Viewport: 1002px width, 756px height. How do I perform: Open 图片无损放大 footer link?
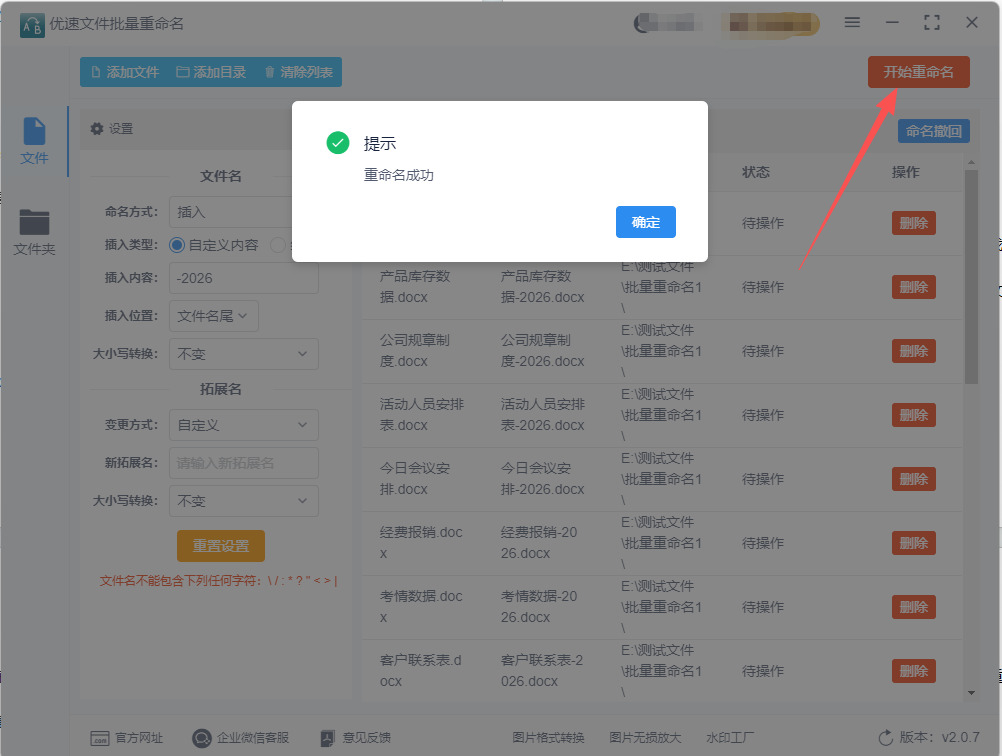[x=645, y=737]
